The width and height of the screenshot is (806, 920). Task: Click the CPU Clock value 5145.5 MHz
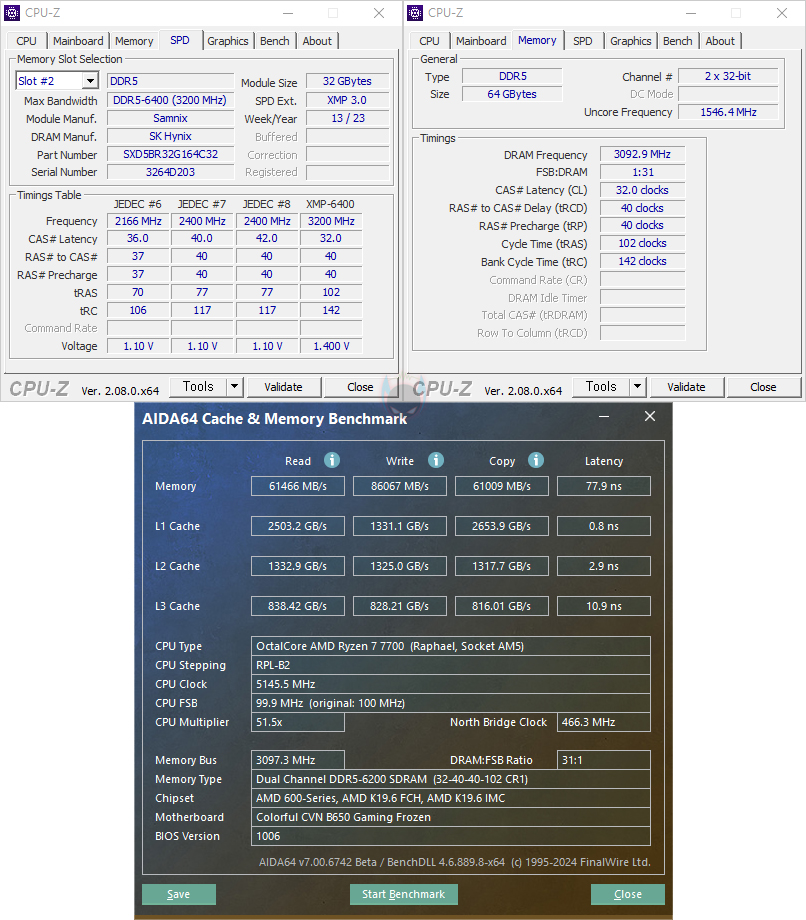click(x=451, y=684)
